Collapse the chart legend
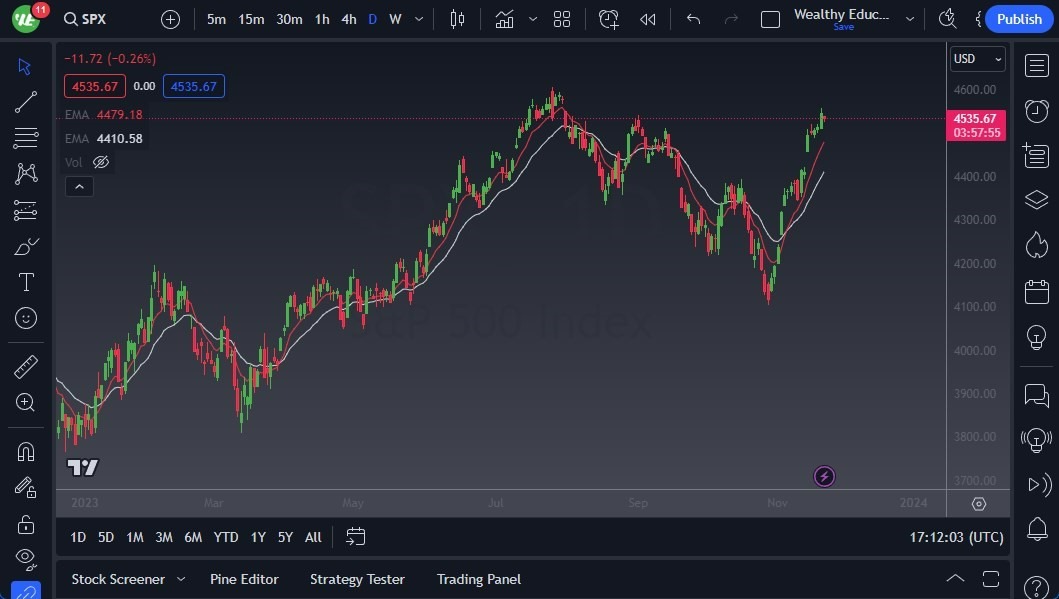This screenshot has width=1059, height=599. coord(79,186)
